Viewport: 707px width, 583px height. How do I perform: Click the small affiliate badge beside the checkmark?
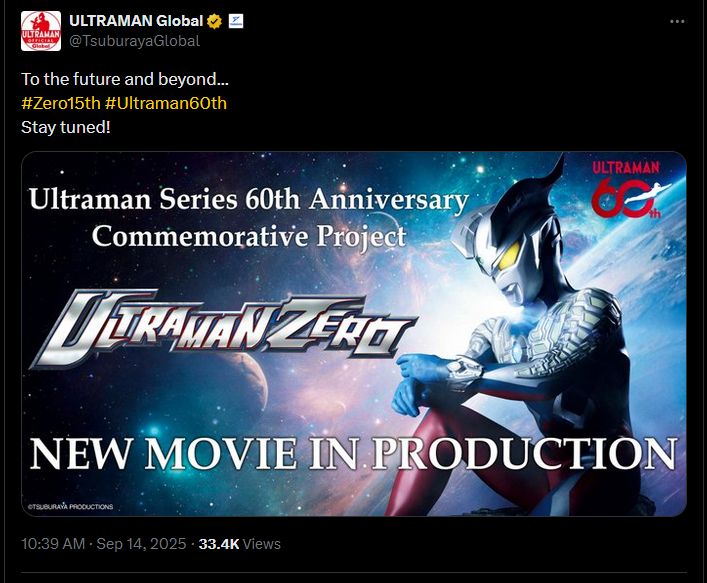pos(236,21)
